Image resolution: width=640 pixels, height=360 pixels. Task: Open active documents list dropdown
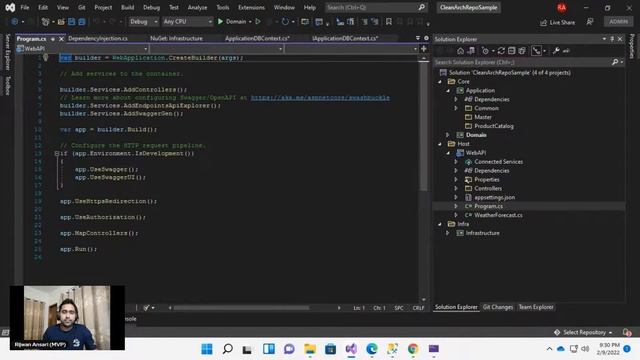tap(418, 38)
